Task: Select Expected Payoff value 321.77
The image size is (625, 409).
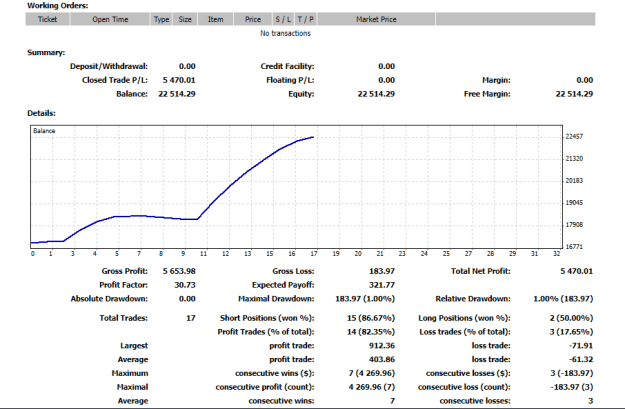Action: point(382,285)
